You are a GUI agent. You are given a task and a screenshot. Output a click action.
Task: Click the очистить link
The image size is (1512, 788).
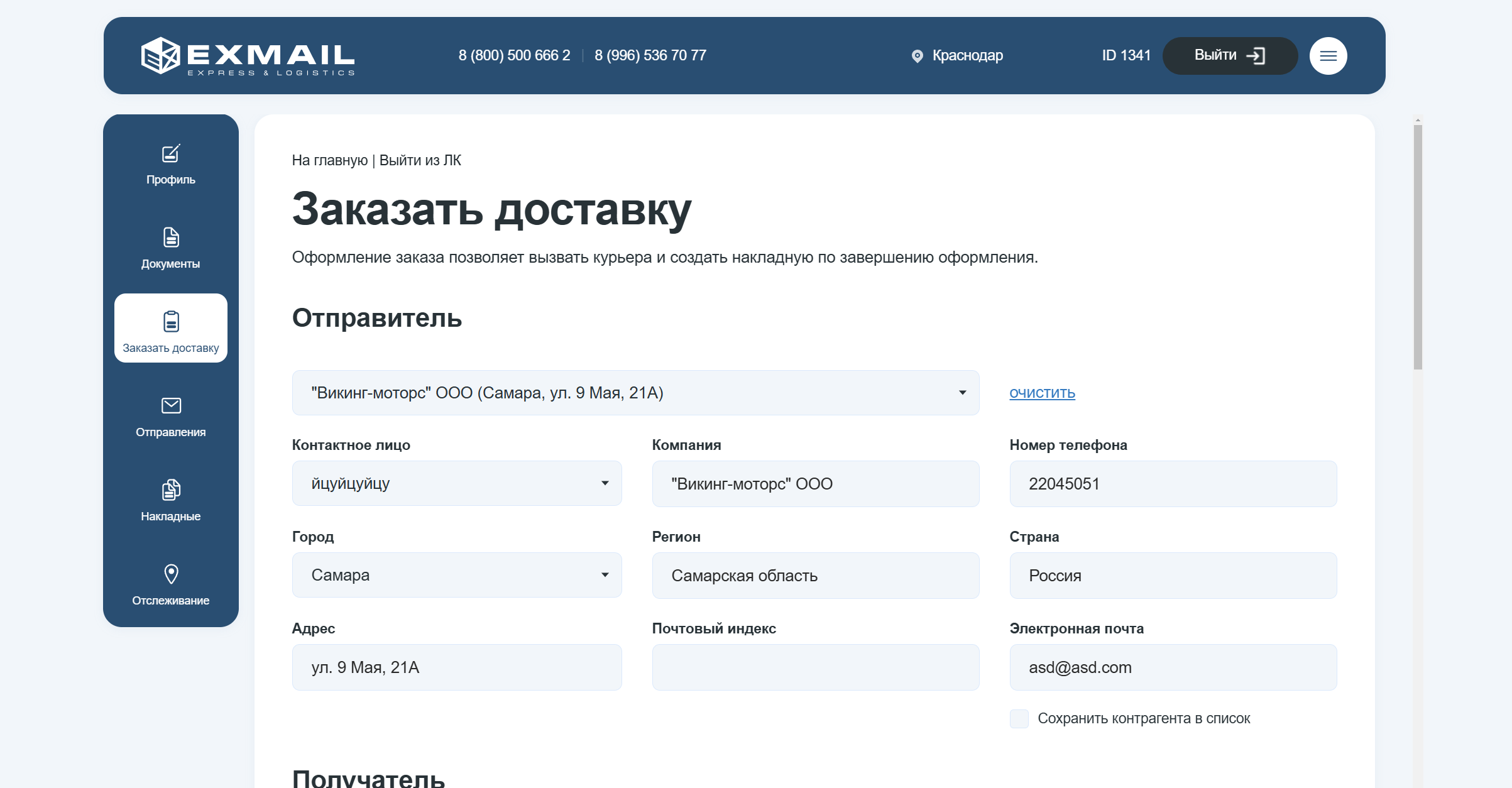1042,393
